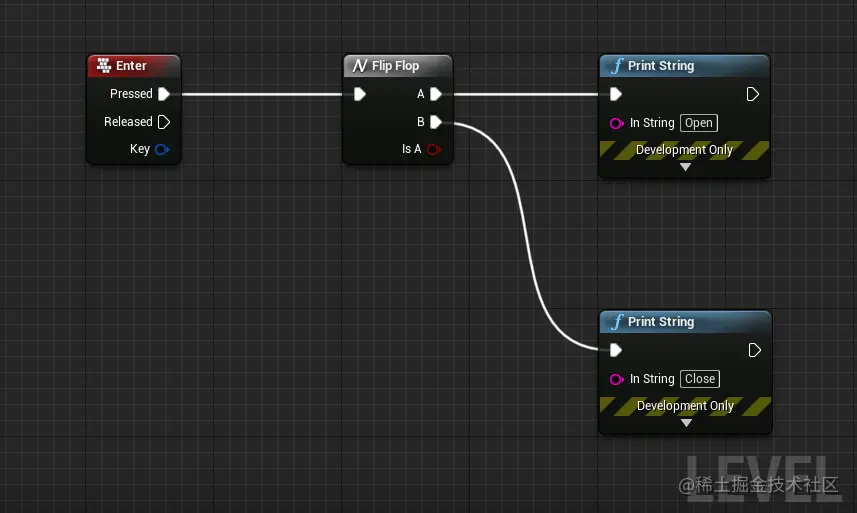Expand the Open Print String advanced options arrow
Viewport: 857px width, 513px height.
[x=685, y=167]
